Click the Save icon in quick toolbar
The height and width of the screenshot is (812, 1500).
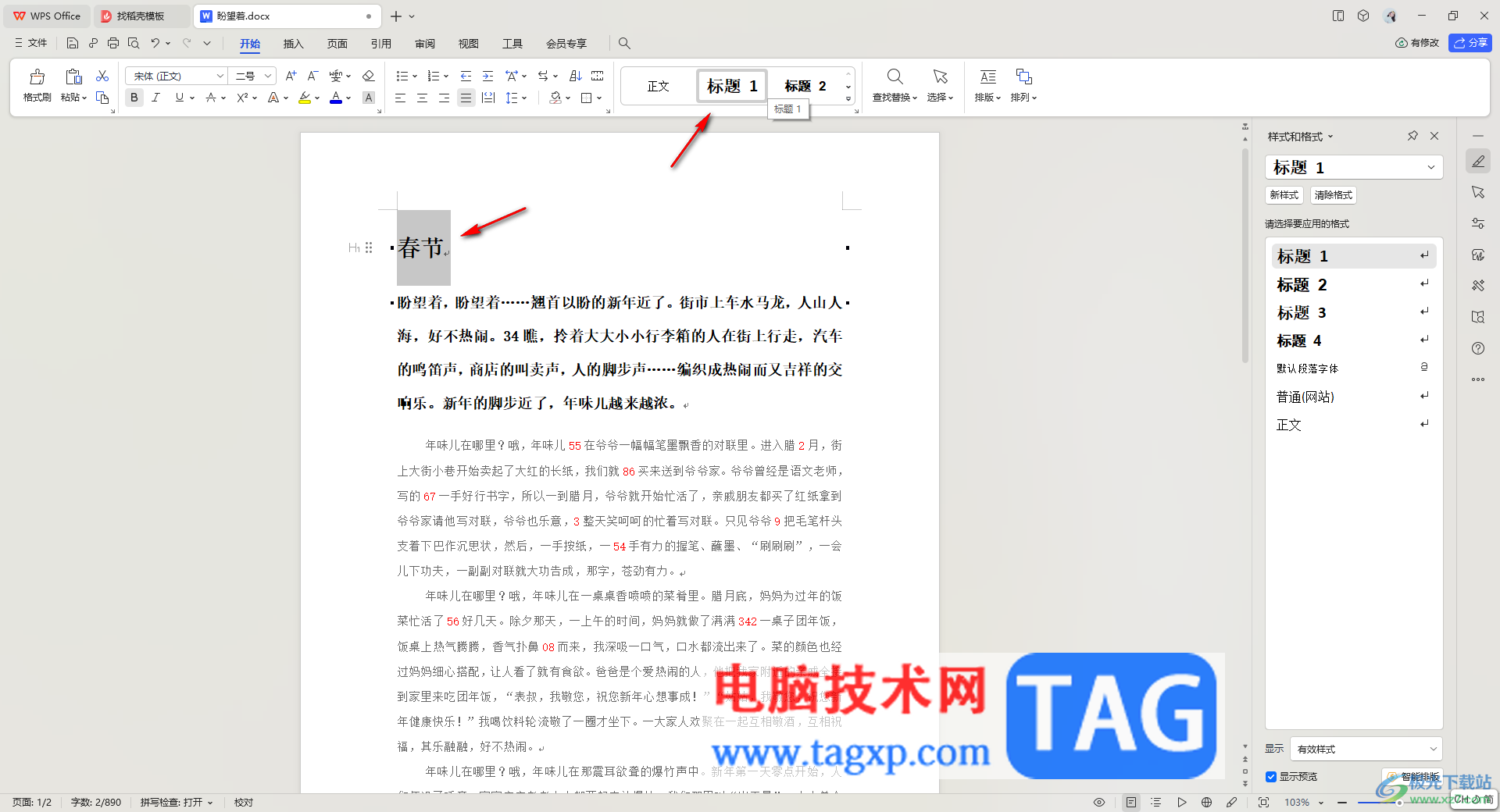click(x=73, y=43)
